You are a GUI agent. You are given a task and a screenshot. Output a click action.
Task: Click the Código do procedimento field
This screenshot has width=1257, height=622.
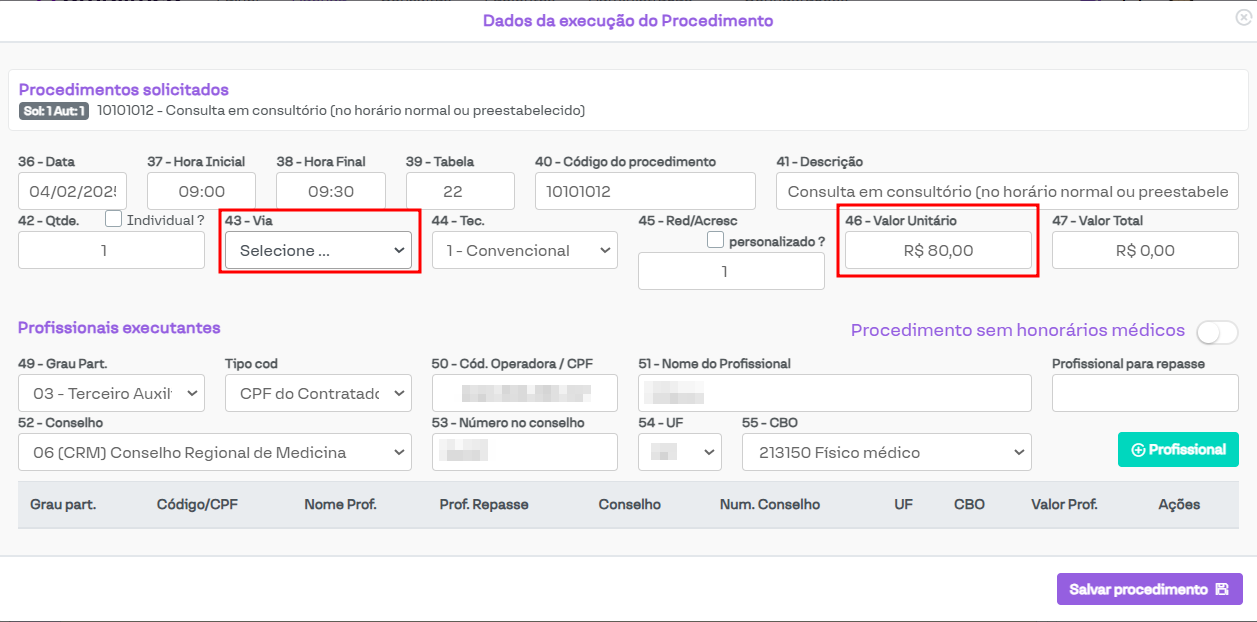pyautogui.click(x=645, y=191)
